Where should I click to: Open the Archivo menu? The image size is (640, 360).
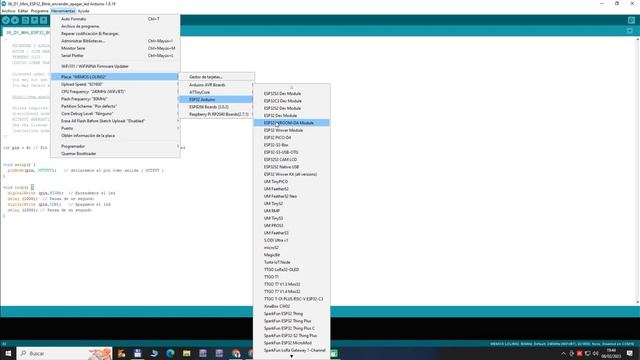8,11
